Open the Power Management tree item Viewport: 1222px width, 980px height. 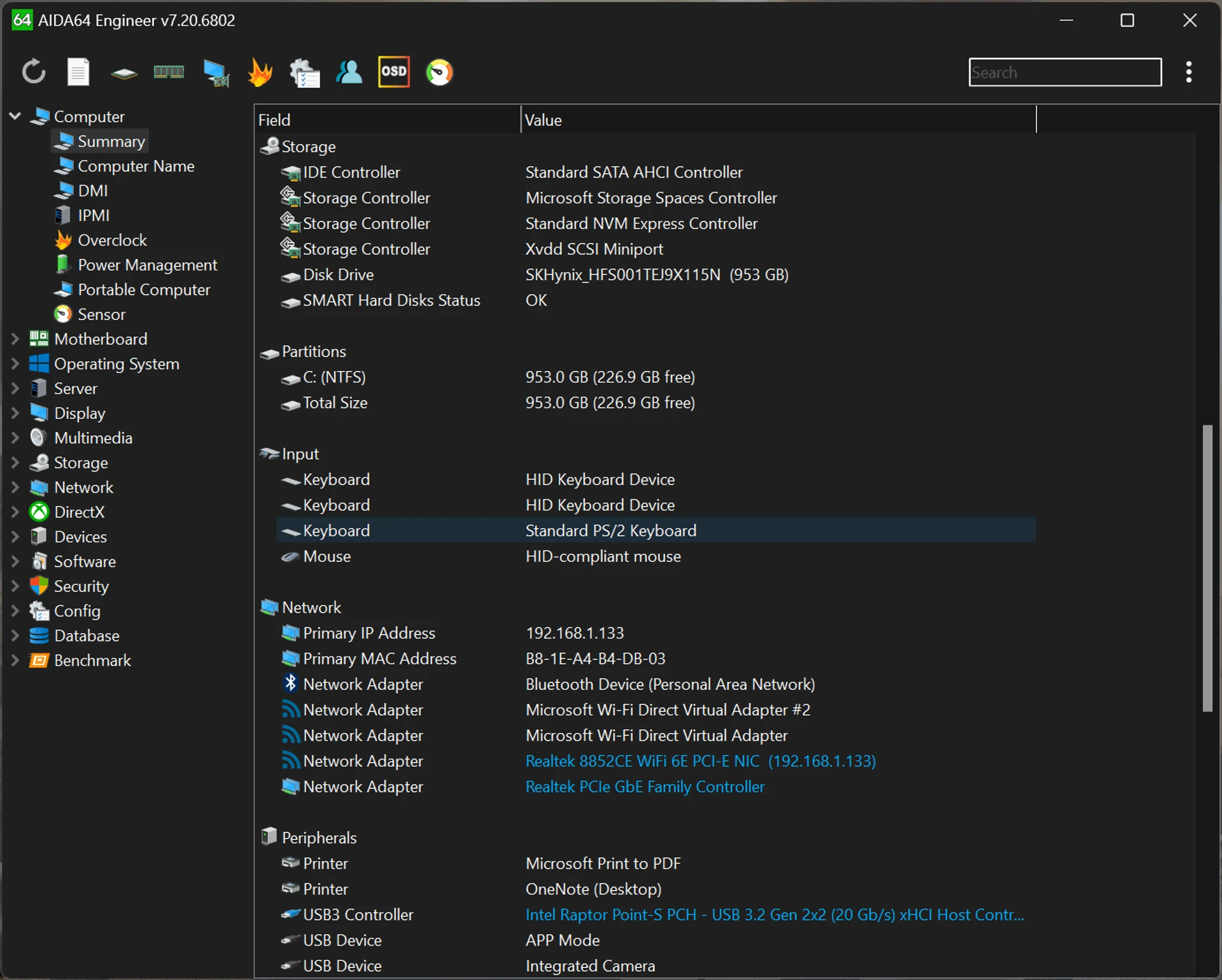136,265
